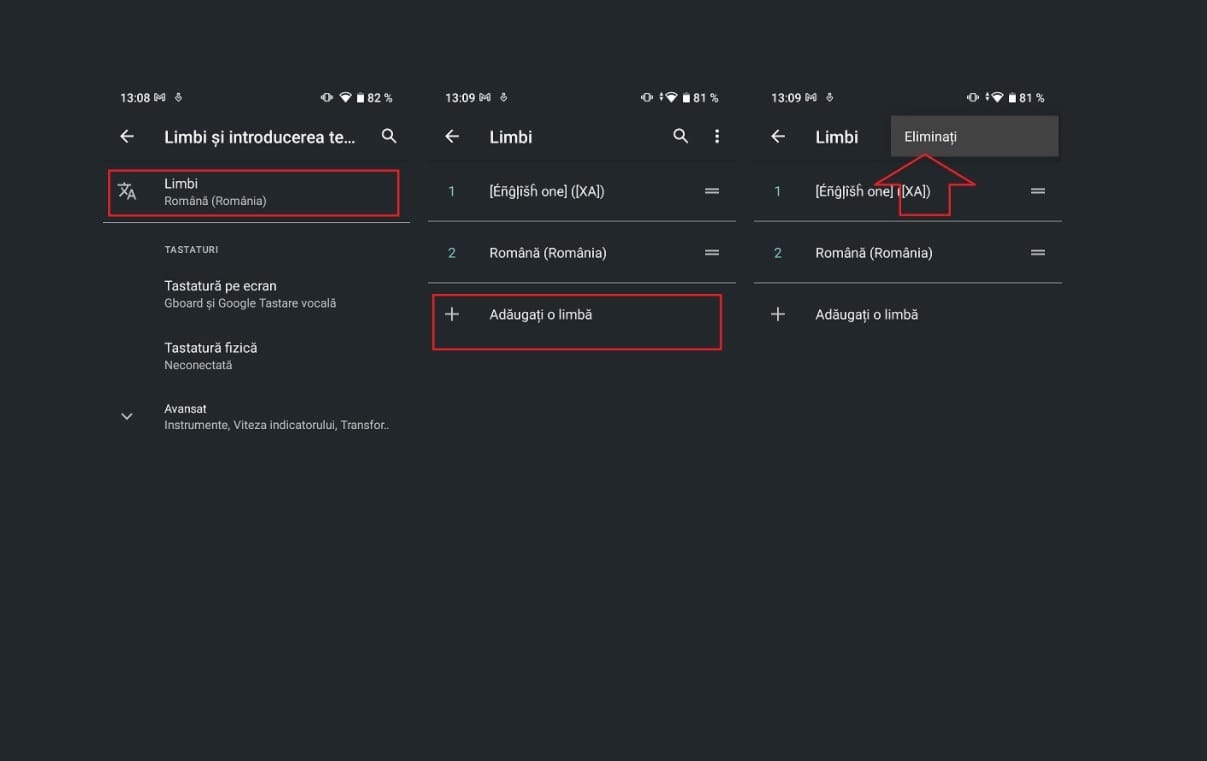The height and width of the screenshot is (761, 1207).
Task: Go back from right Limbi screen
Action: coord(778,136)
